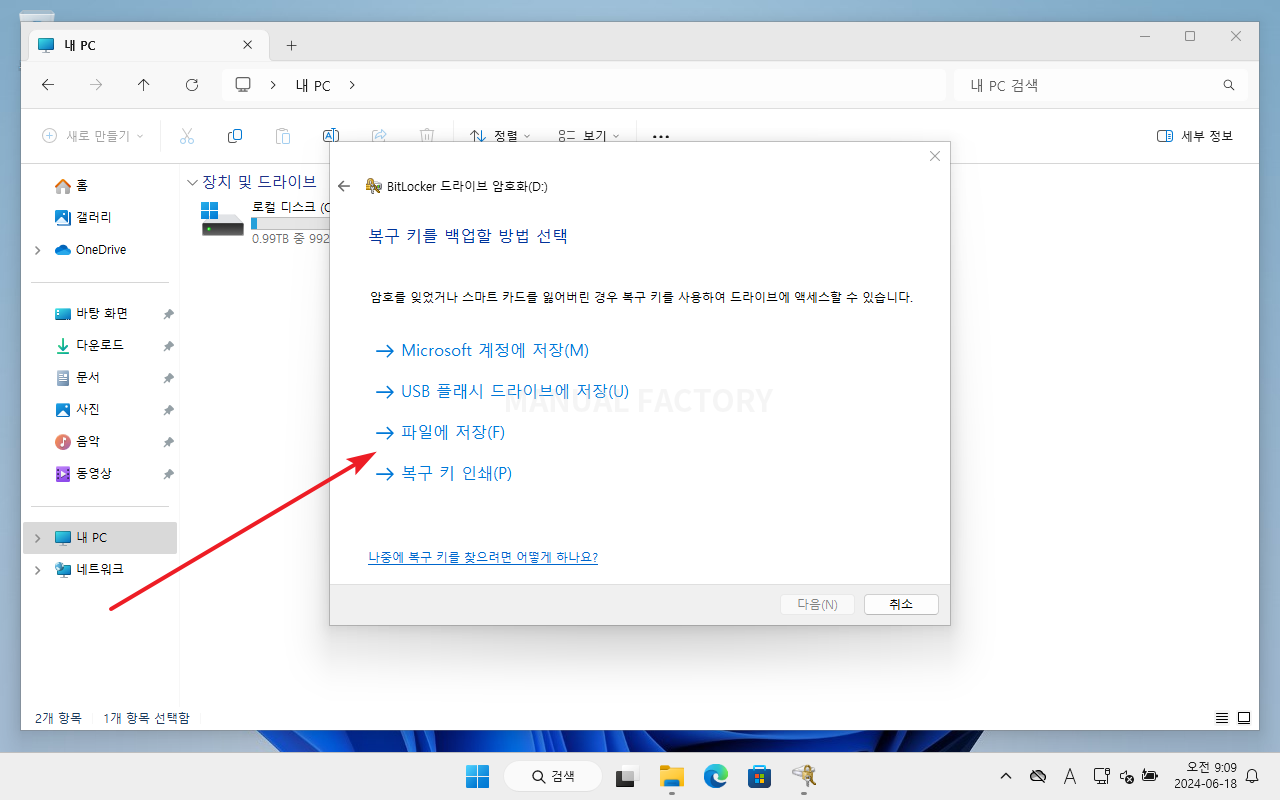Open Task View from taskbar
This screenshot has height=800, width=1280.
point(627,776)
